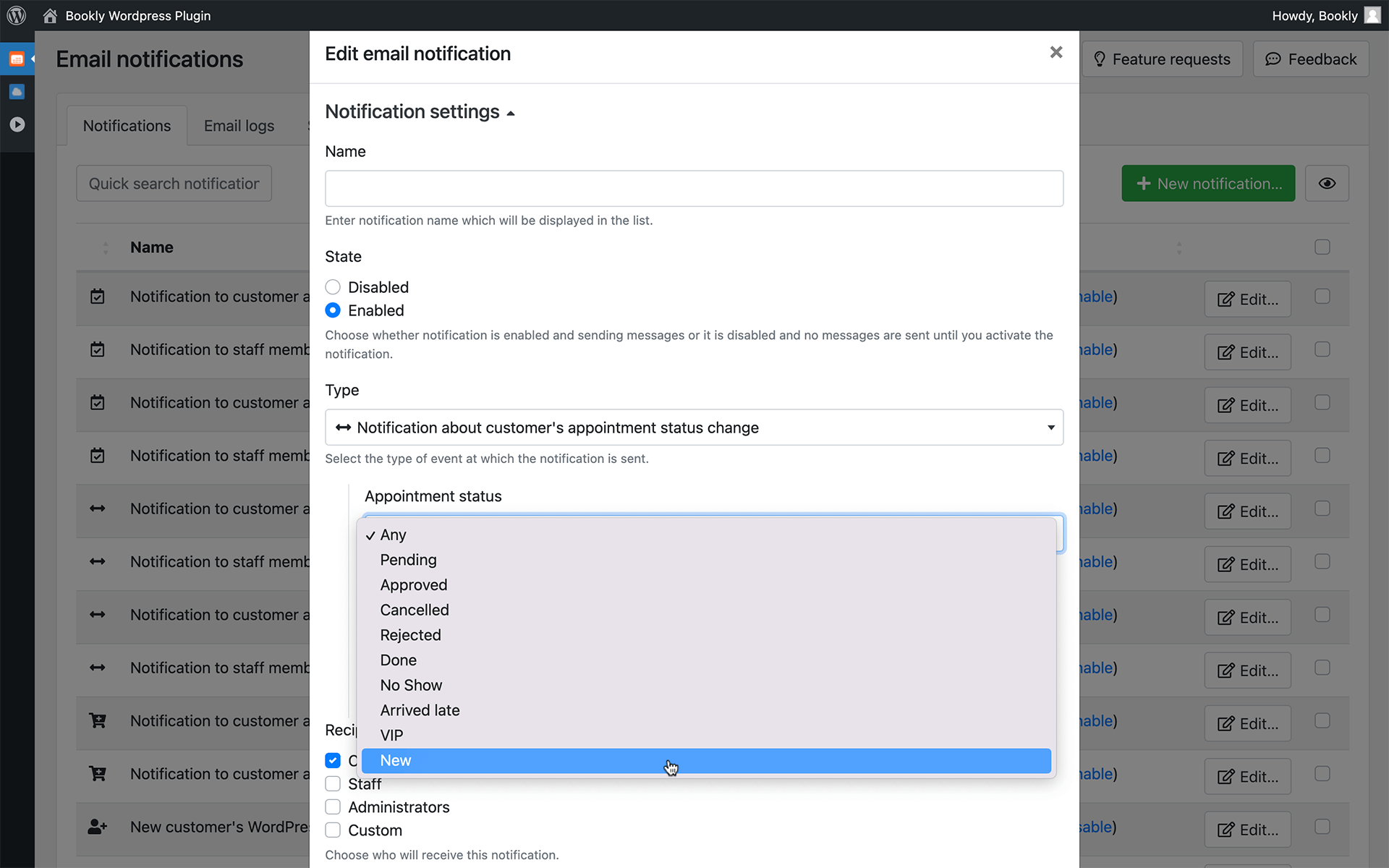Click the cart icon in notification list

97,721
